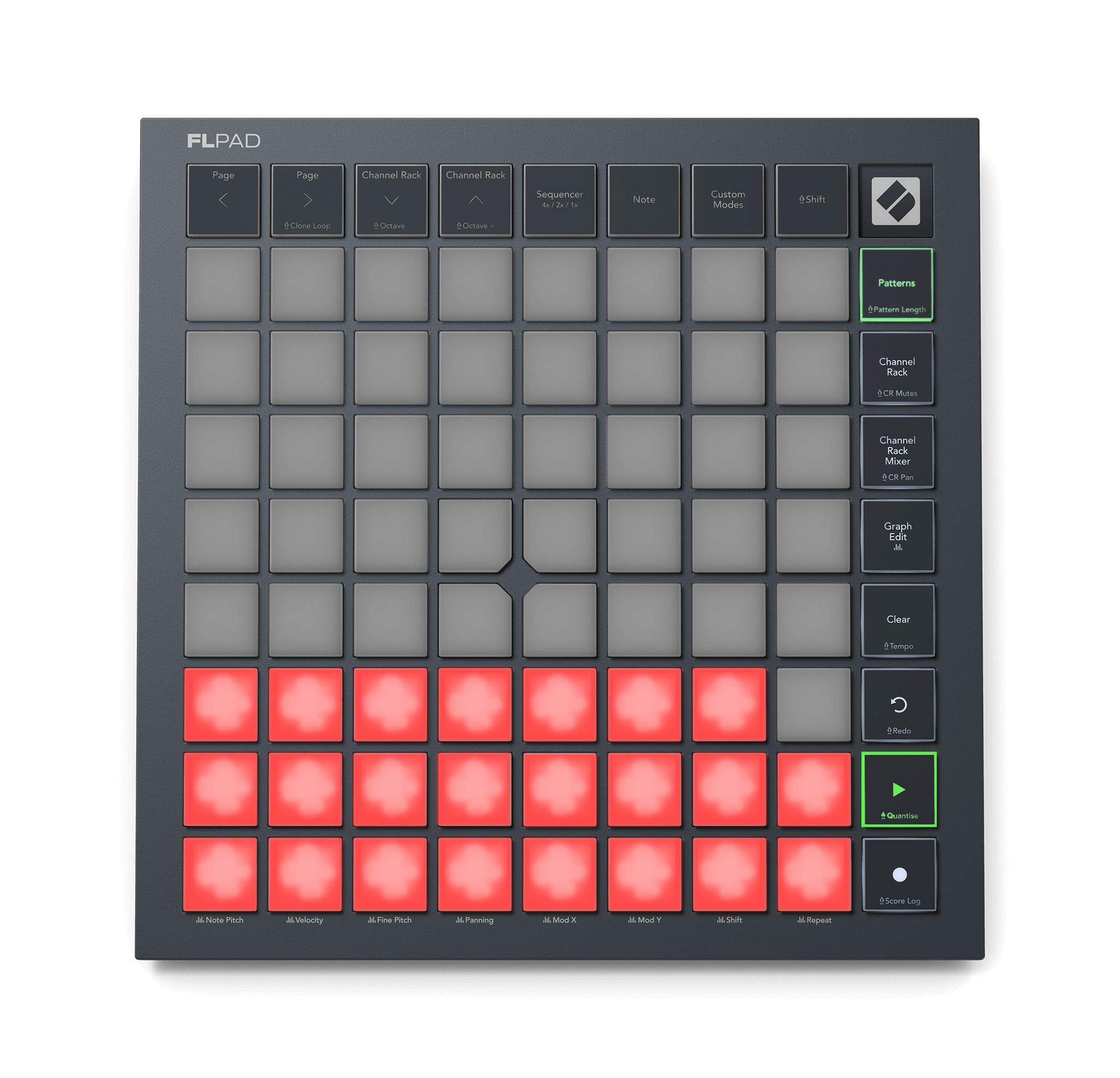Tap the red pad above Mod X label
This screenshot has height=1078, width=1120.
pyautogui.click(x=559, y=874)
